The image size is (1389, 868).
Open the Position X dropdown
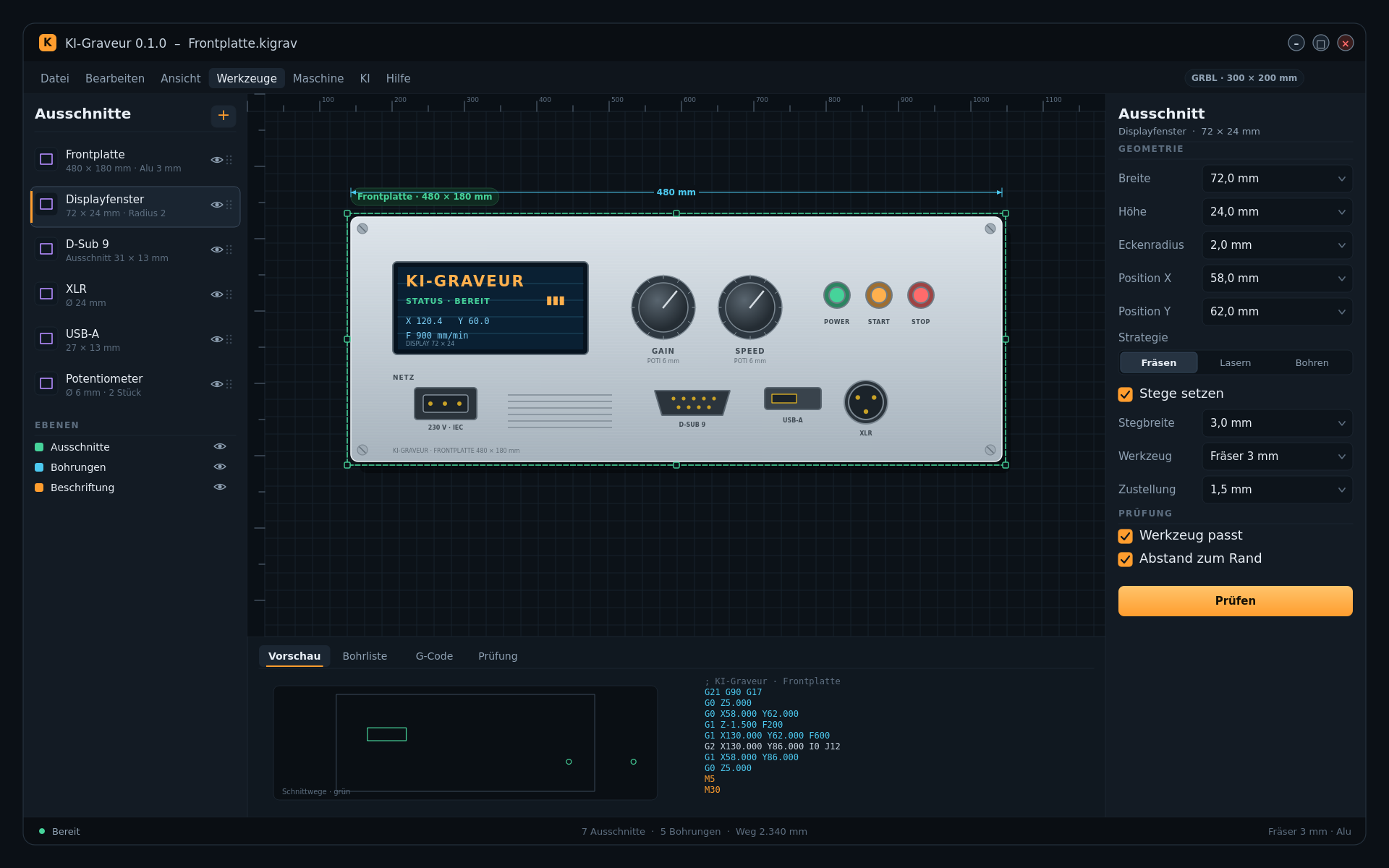tap(1278, 278)
